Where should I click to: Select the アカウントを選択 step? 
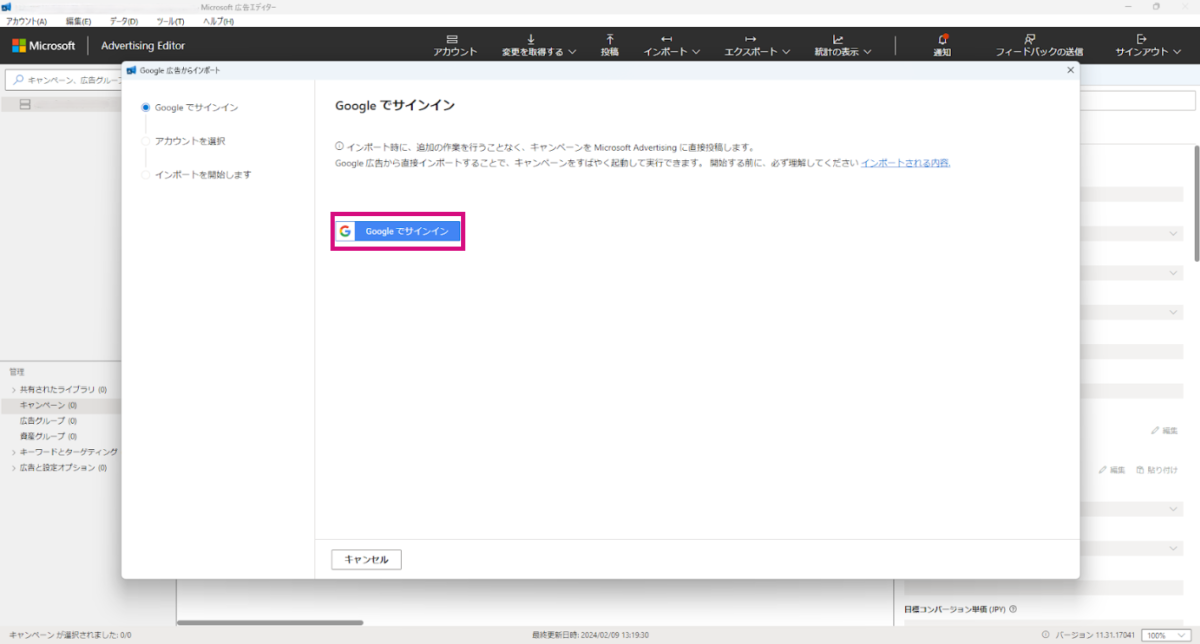190,141
